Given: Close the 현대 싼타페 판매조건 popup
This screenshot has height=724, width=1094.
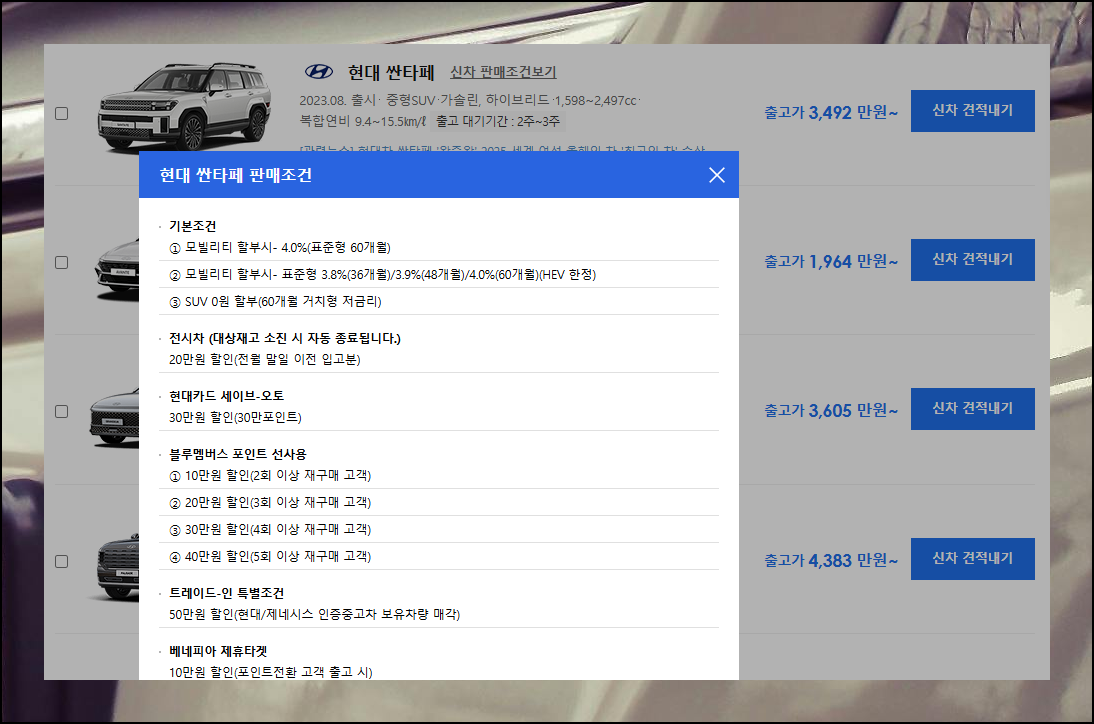Looking at the screenshot, I should pyautogui.click(x=717, y=175).
